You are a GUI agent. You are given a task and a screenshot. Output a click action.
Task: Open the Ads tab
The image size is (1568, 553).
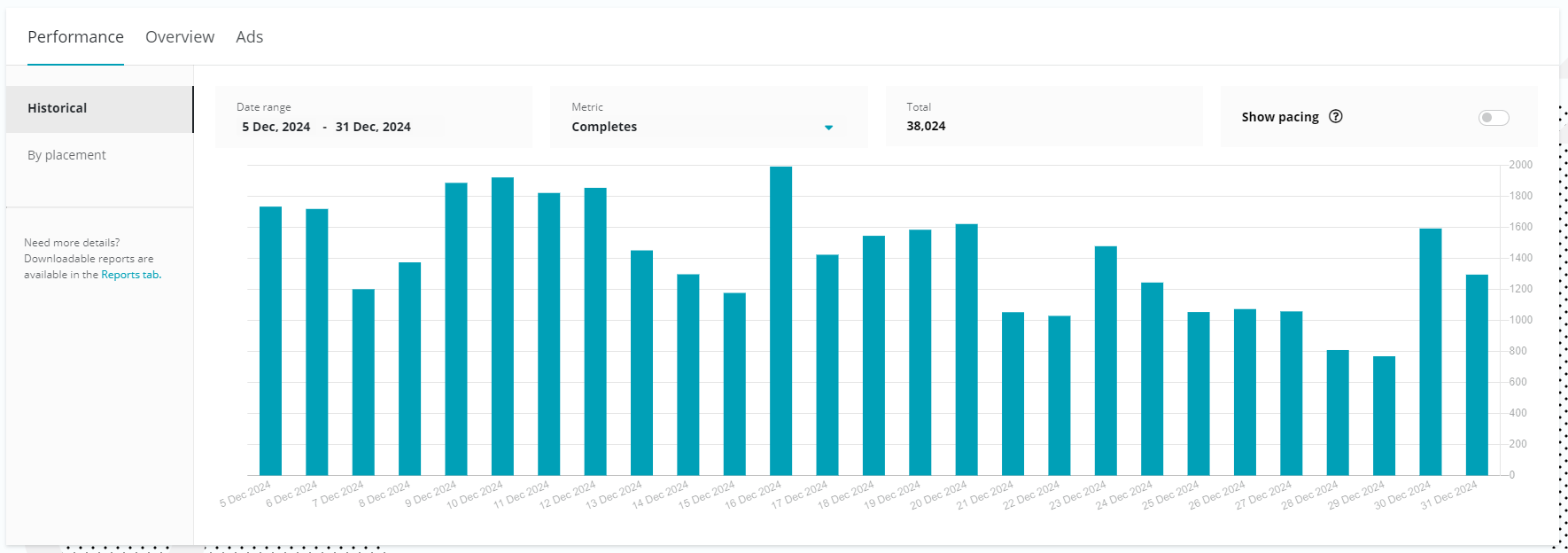coord(249,37)
